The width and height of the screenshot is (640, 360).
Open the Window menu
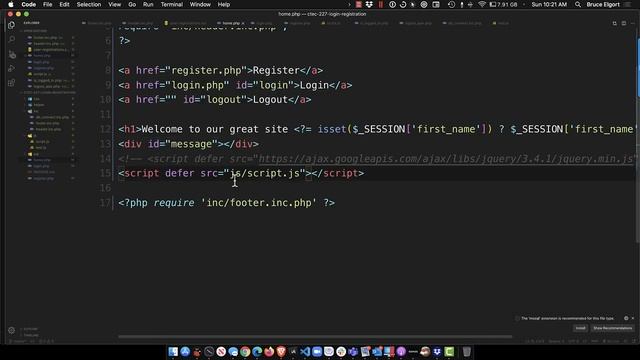click(x=200, y=4)
